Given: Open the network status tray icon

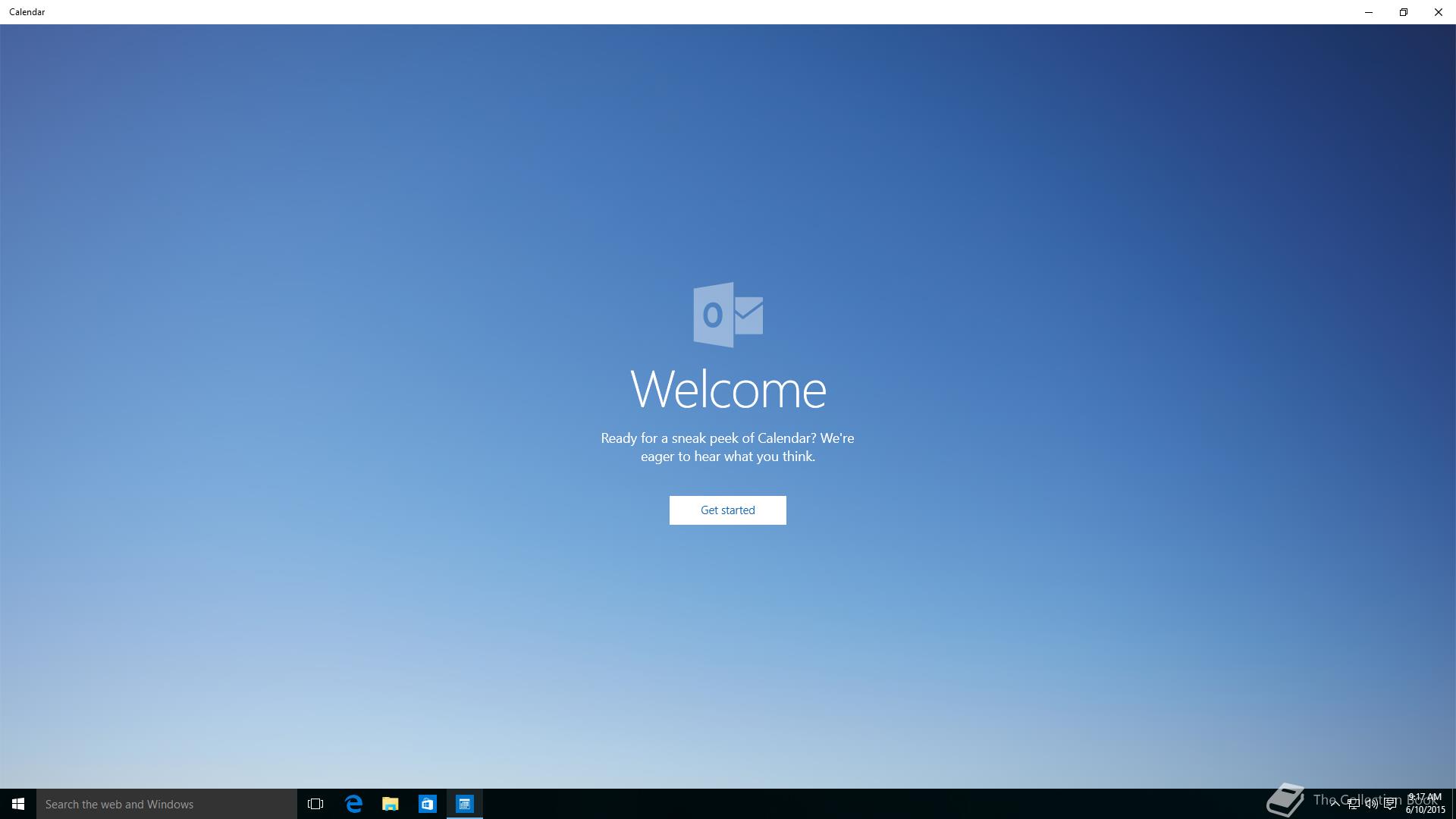Looking at the screenshot, I should [1354, 804].
